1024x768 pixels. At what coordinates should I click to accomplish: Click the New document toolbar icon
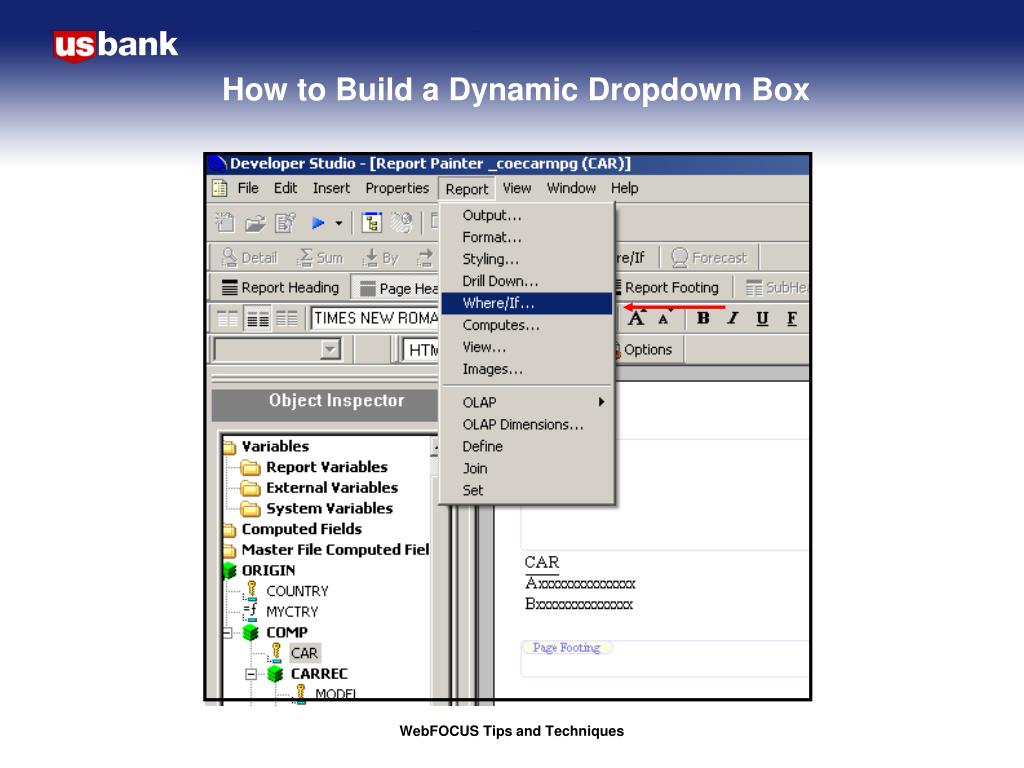(225, 223)
